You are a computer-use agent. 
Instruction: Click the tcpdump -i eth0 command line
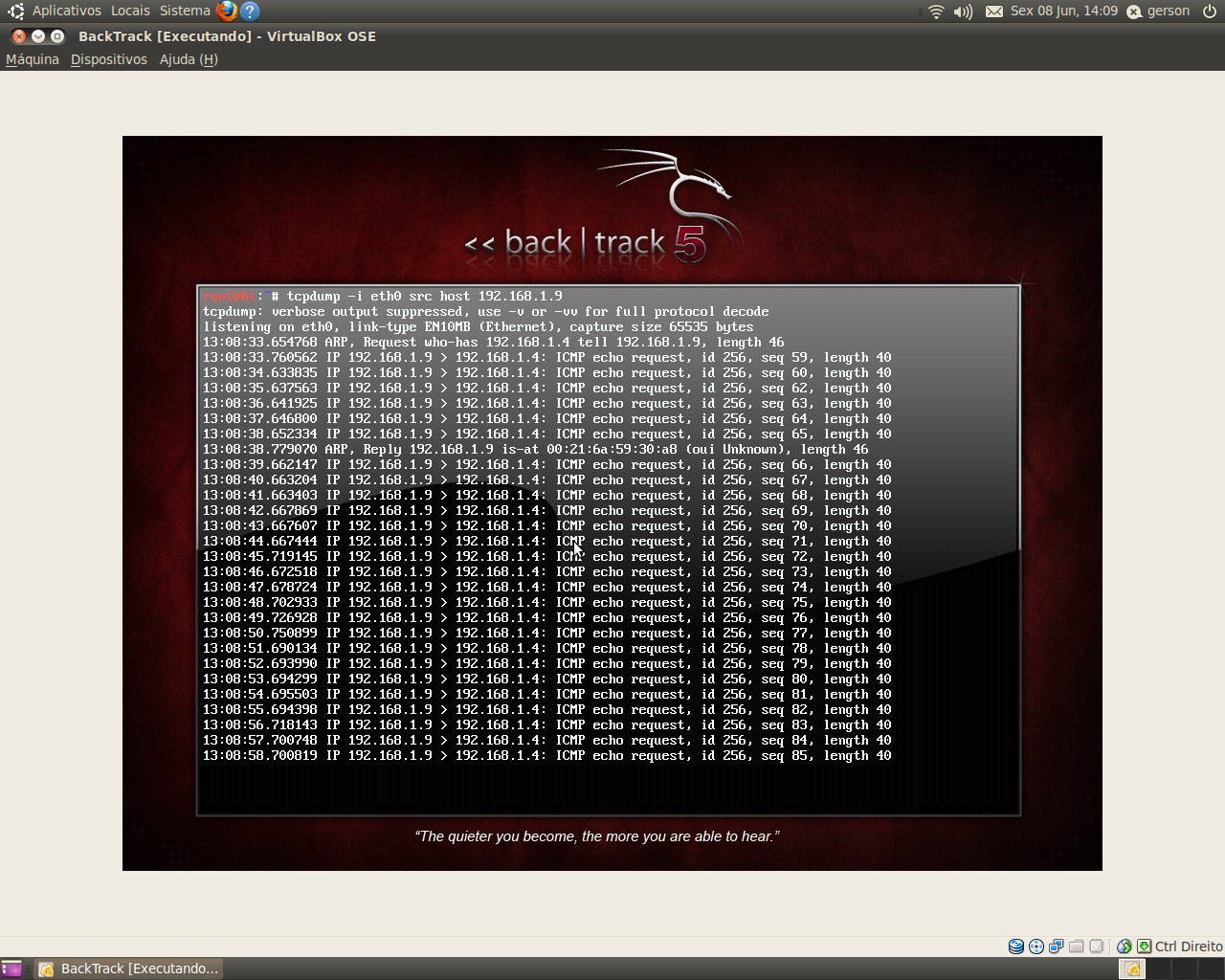point(383,297)
